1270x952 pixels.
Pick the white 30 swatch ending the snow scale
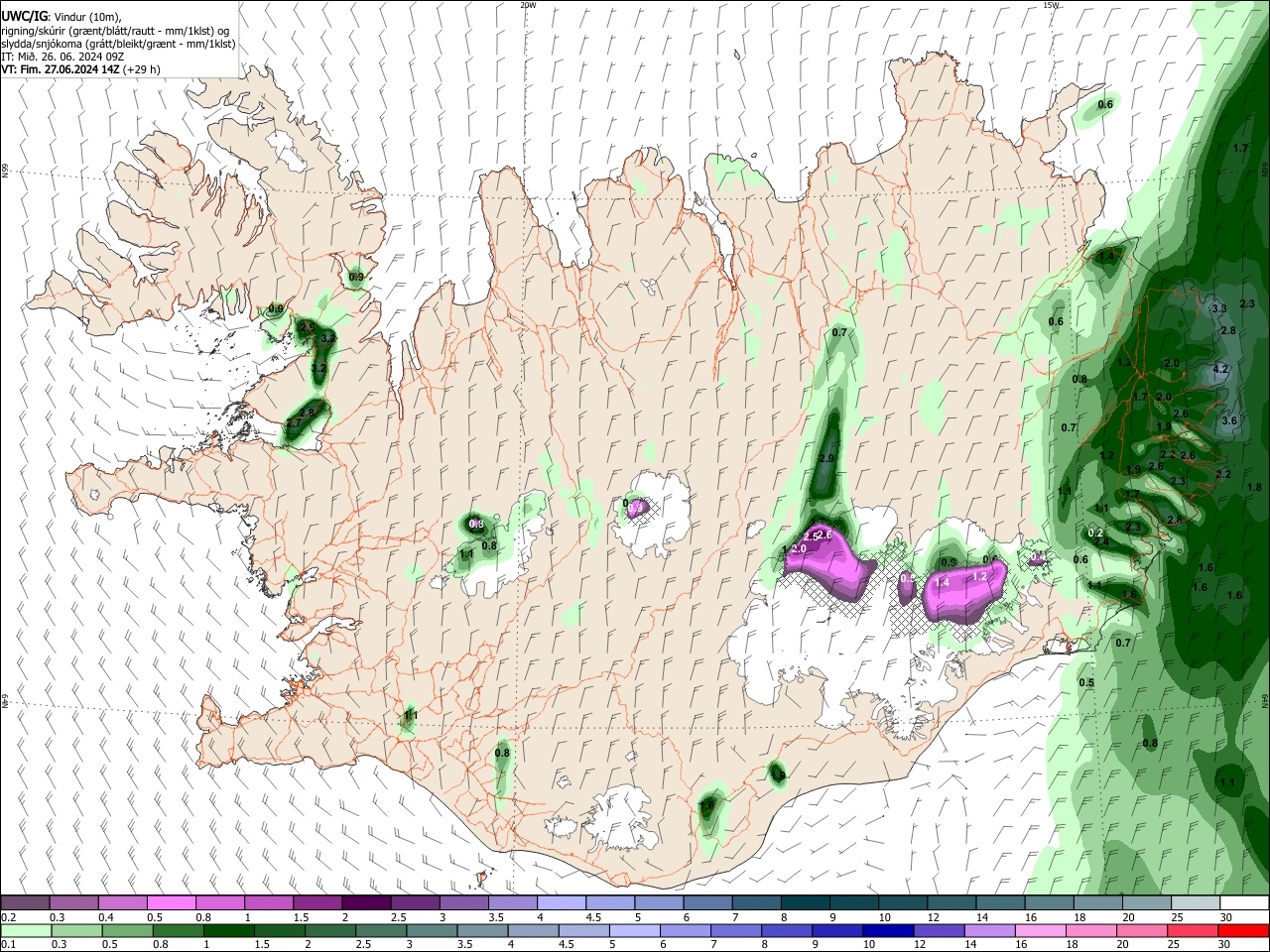(1245, 903)
